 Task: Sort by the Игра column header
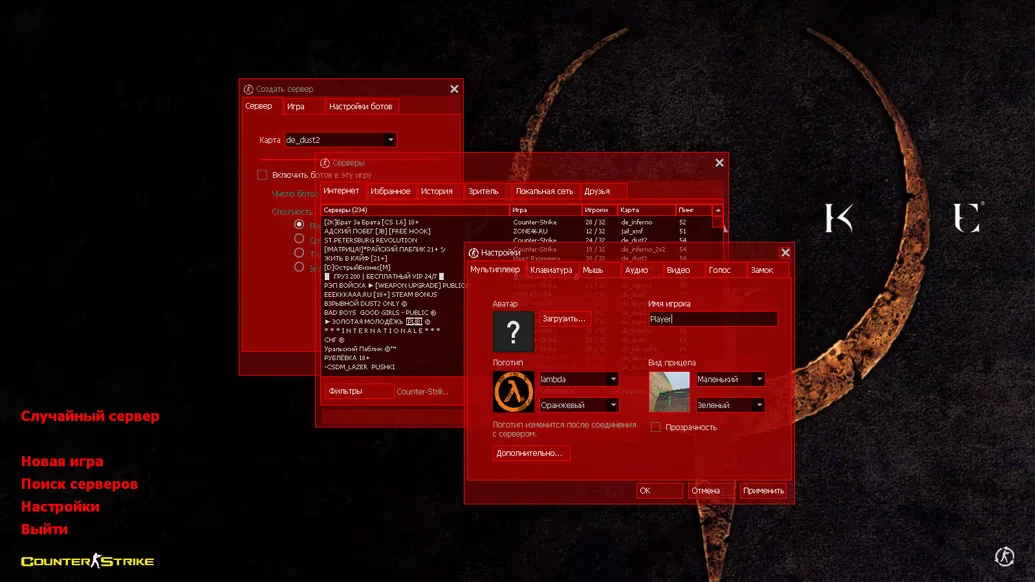546,210
